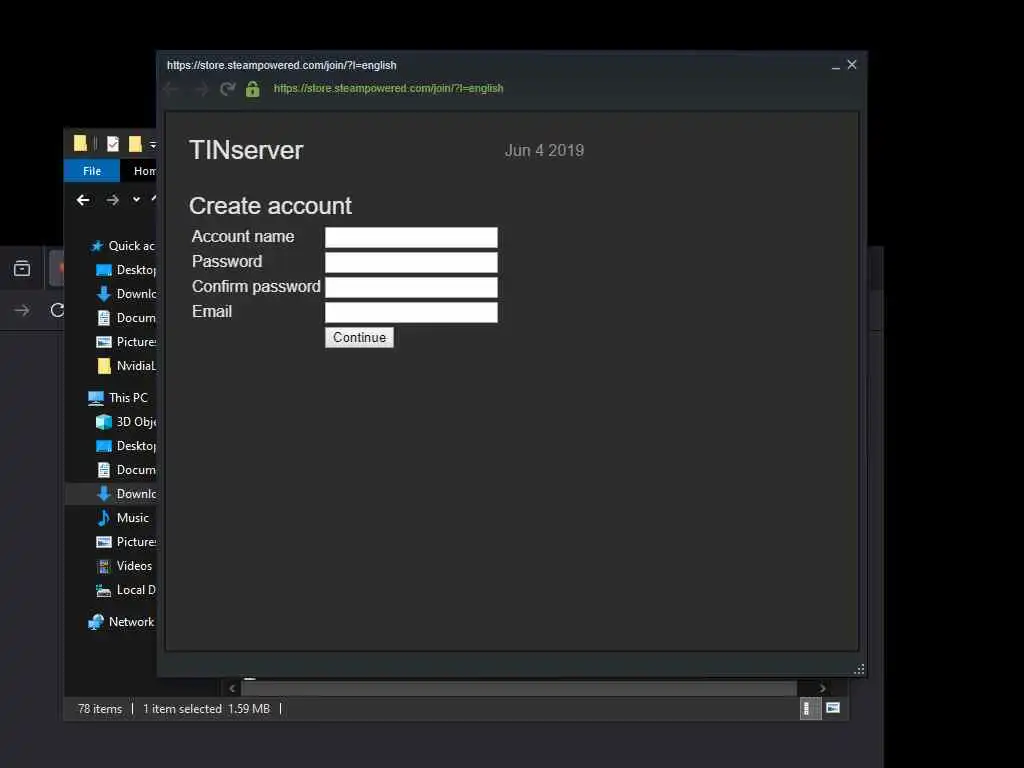Select Local Disk under This PC
The image size is (1024, 768).
pos(126,590)
